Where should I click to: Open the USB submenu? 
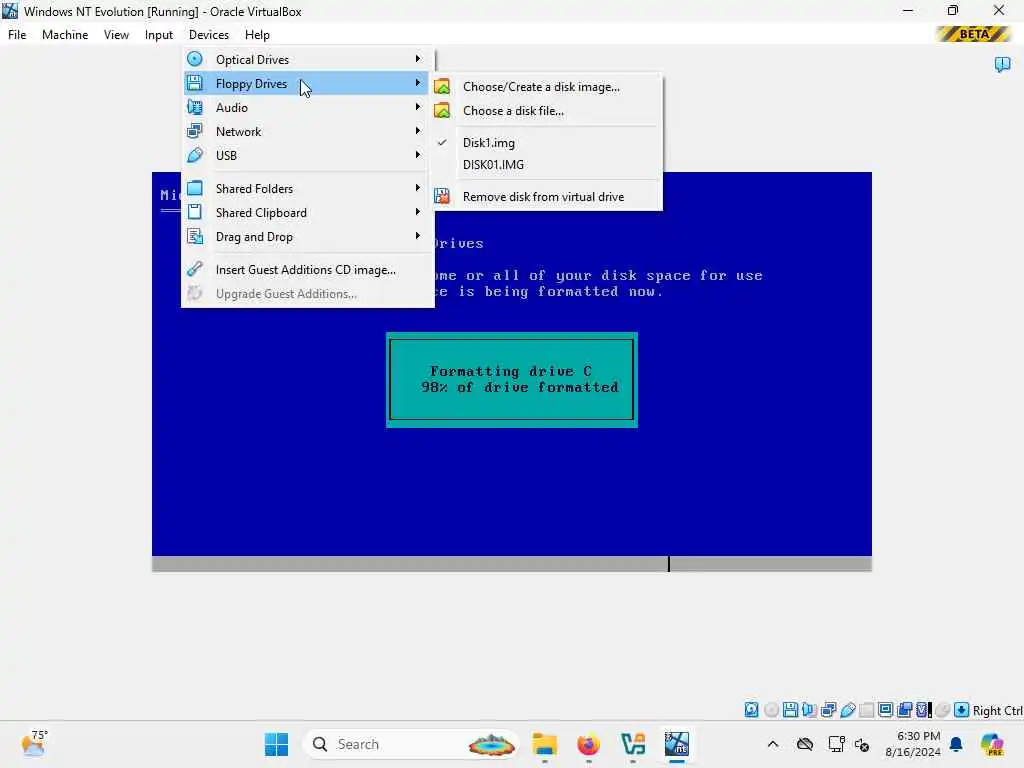[307, 155]
